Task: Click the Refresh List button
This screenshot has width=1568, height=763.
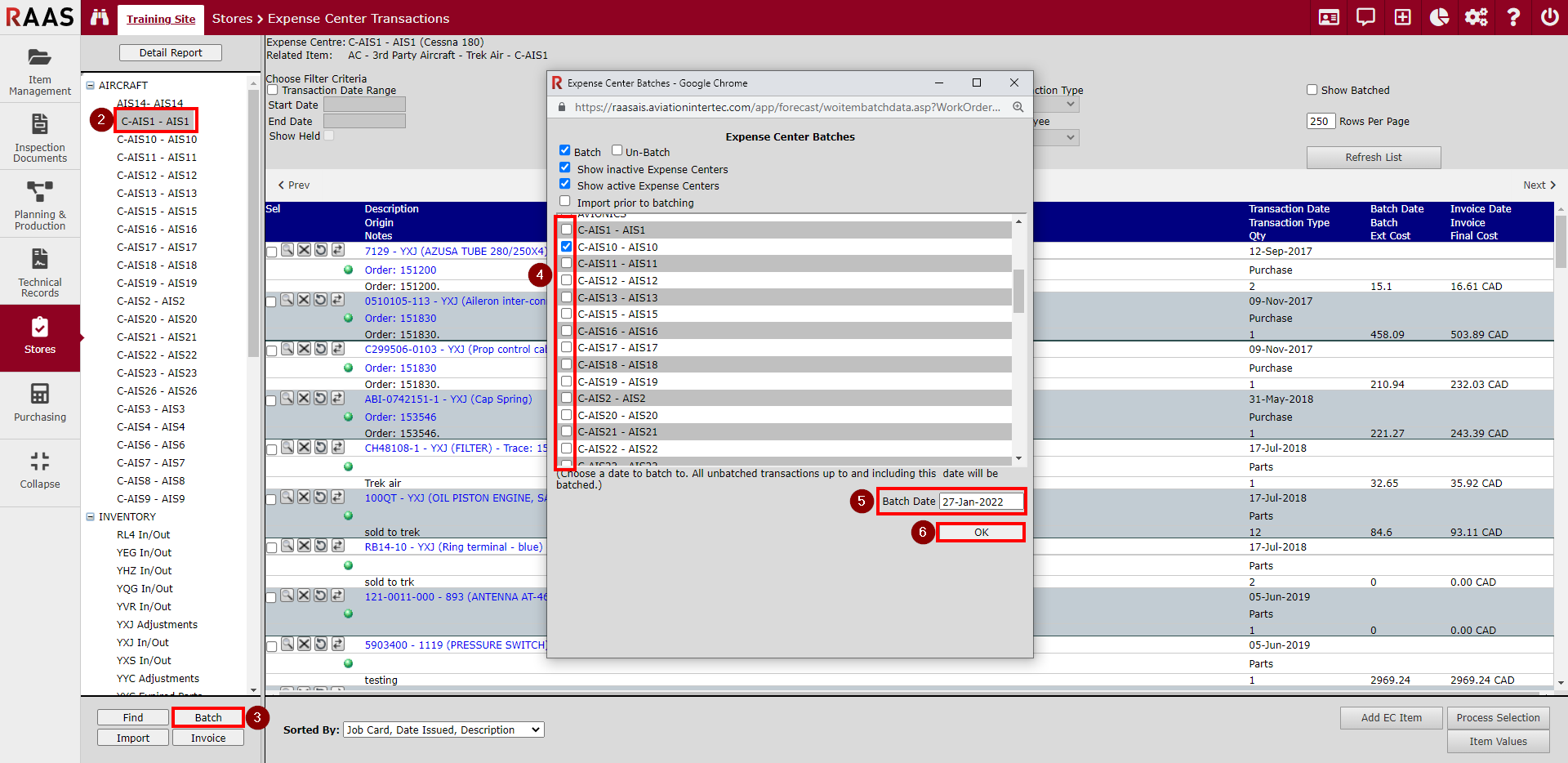Action: pos(1373,158)
